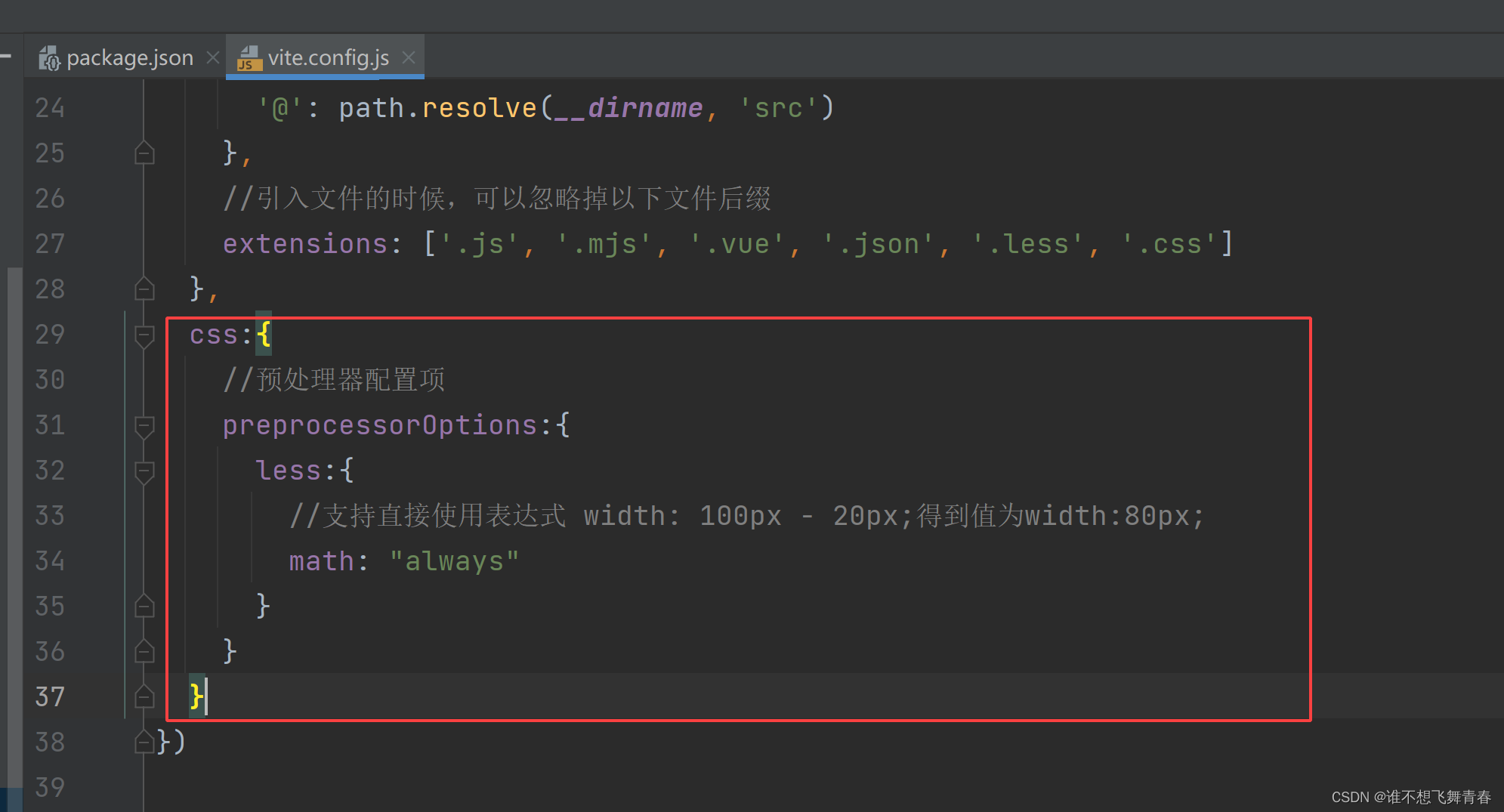The width and height of the screenshot is (1504, 812).
Task: Collapse the less block fold marker beside line 32
Action: (144, 471)
